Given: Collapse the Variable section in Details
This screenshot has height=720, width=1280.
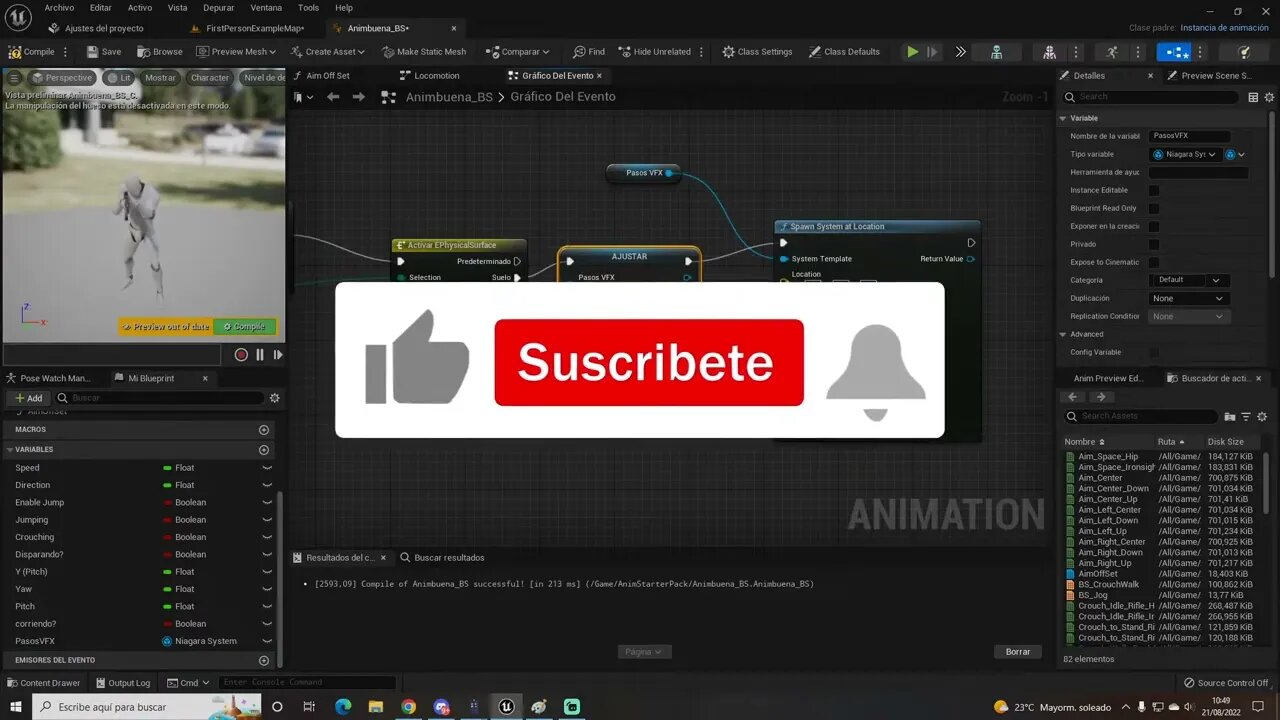Looking at the screenshot, I should click(x=1064, y=118).
